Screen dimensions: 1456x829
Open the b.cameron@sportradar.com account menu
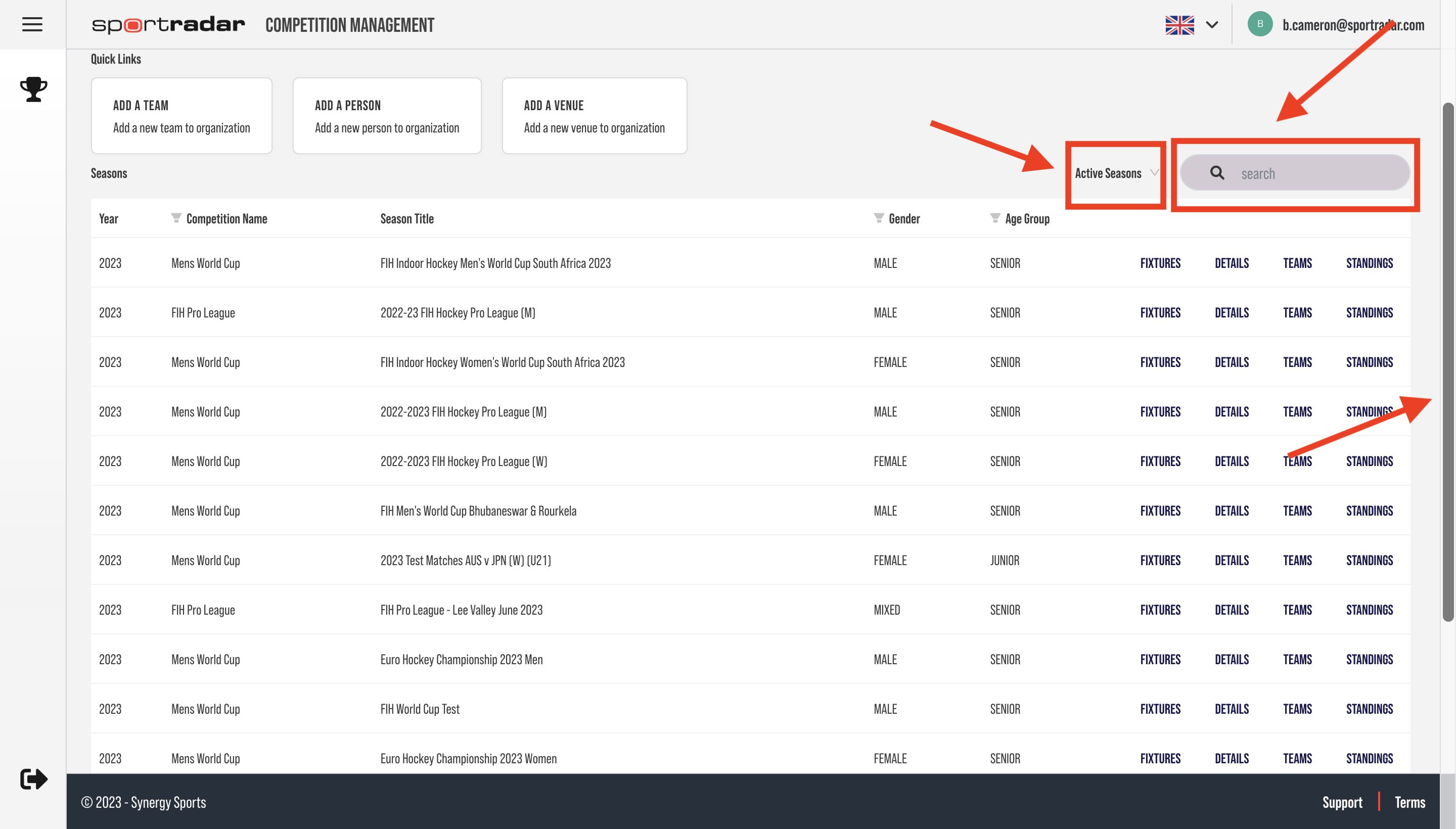[1353, 25]
